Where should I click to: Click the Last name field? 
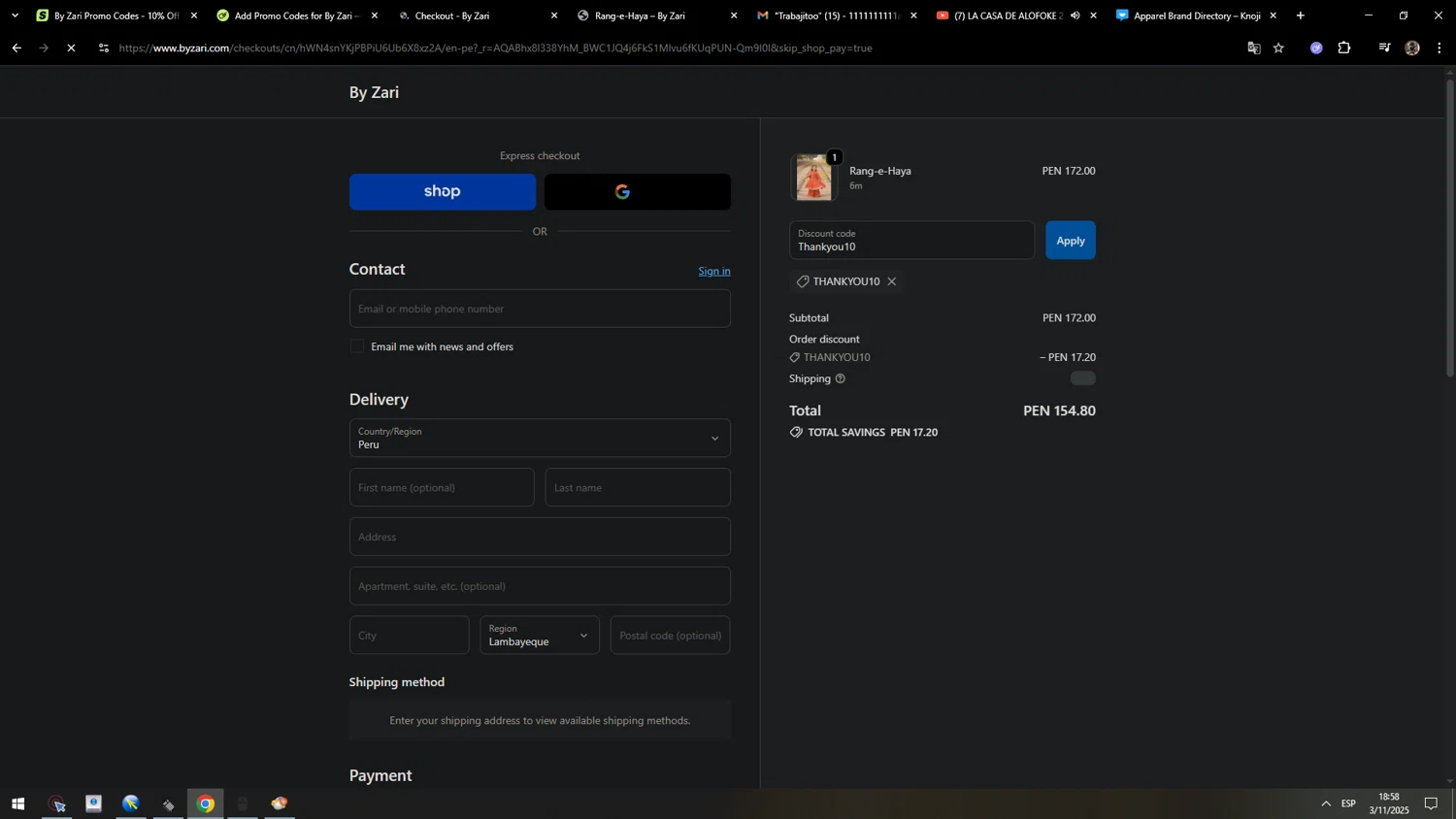pos(638,487)
